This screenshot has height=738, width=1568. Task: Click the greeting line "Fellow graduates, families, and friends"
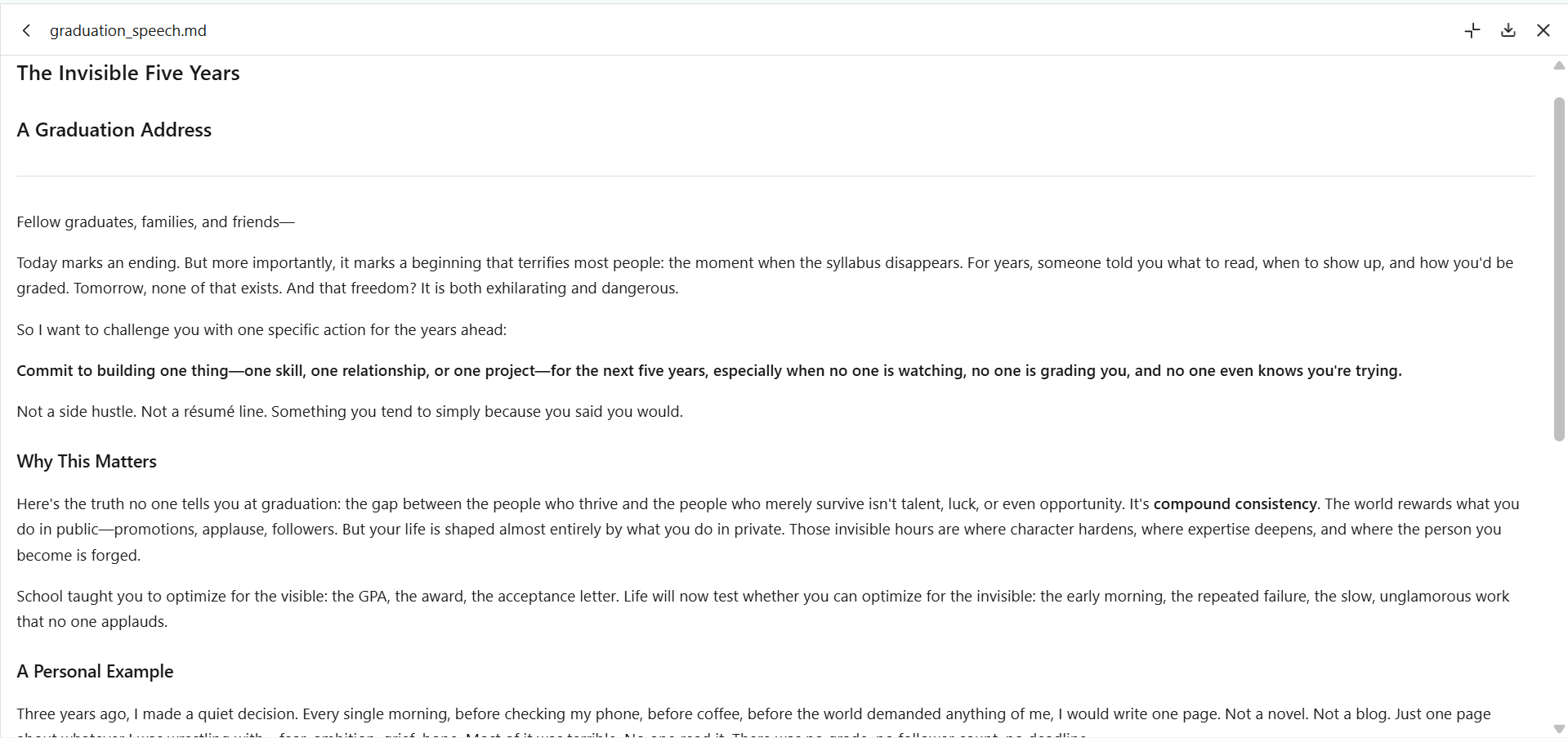pos(156,221)
